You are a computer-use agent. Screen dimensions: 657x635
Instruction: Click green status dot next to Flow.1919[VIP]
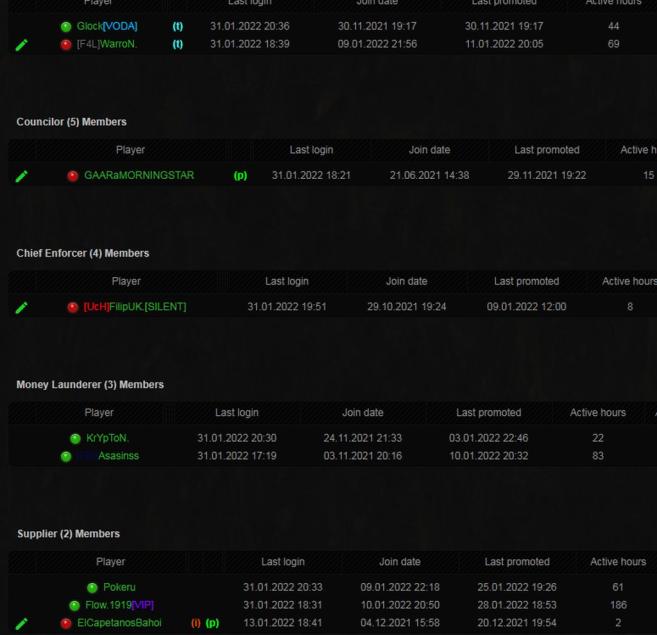(x=74, y=606)
